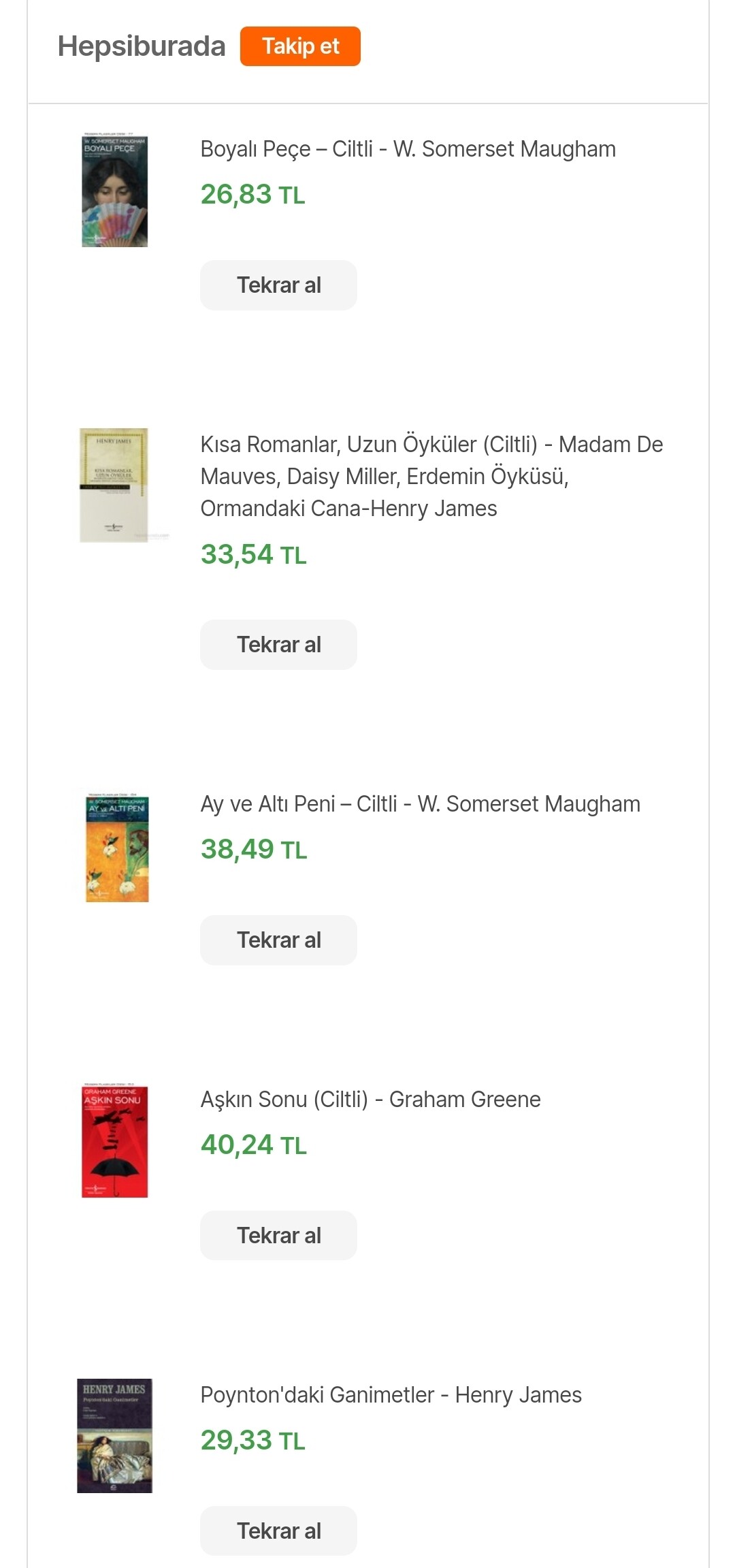View the Kısa Romanlar, Uzun Öyküler cover image
Screen dimensions: 735x1568
tap(114, 485)
